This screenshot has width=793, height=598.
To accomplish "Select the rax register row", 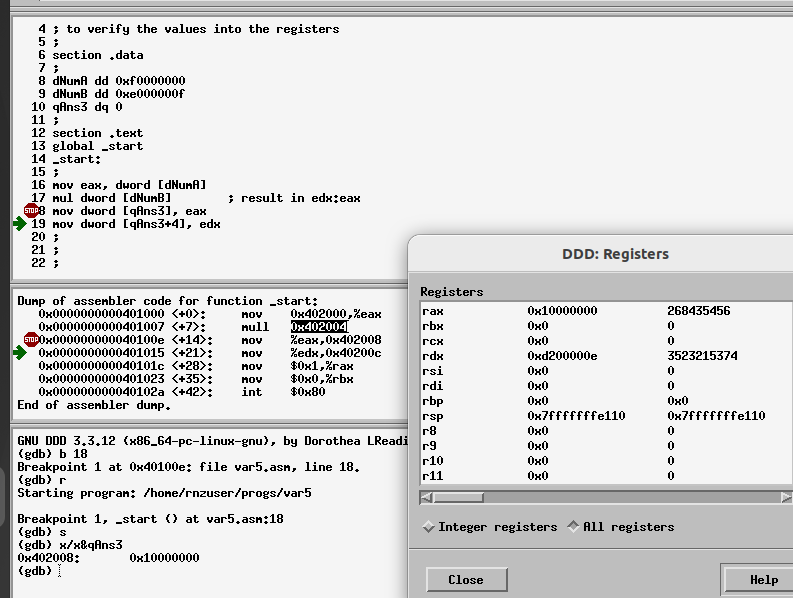I will 606,311.
